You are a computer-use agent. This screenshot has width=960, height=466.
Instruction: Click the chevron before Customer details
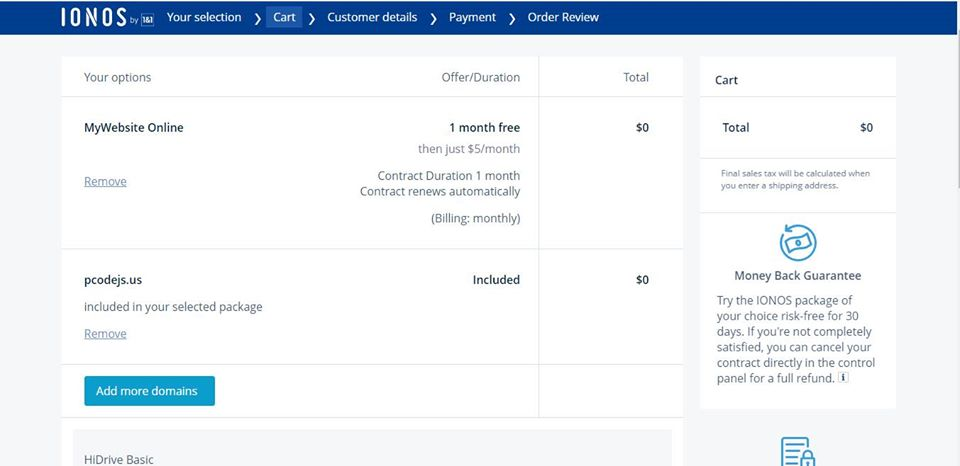click(x=311, y=18)
